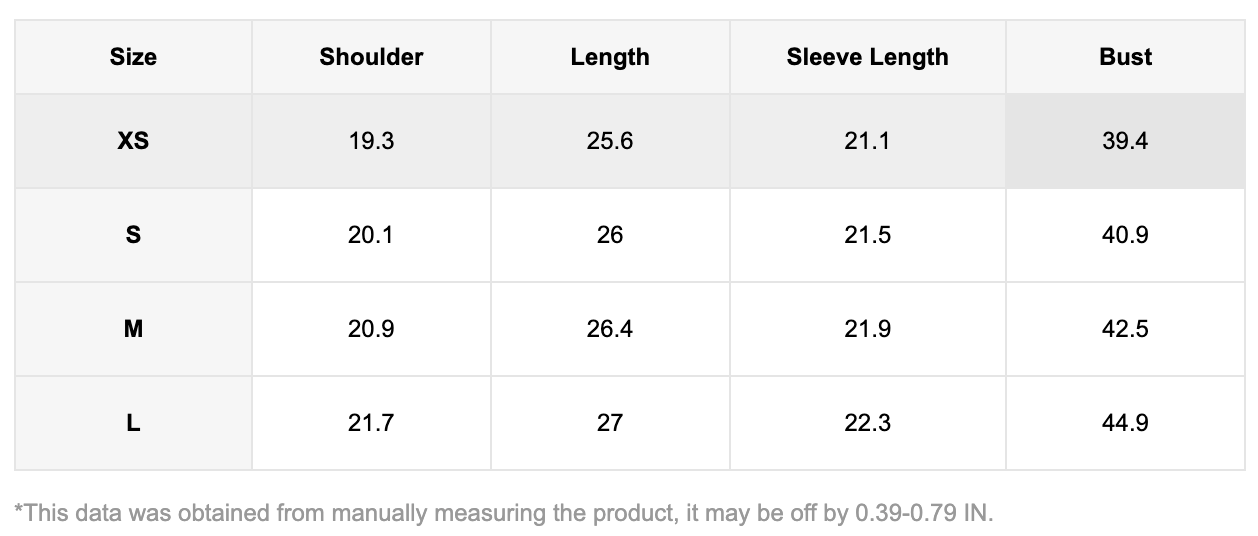1258x536 pixels.
Task: Click the L shoulder value 21.7
Action: tap(371, 423)
